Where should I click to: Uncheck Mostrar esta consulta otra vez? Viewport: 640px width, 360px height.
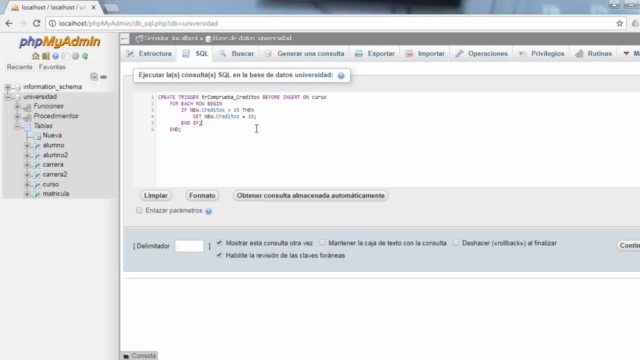(x=220, y=242)
